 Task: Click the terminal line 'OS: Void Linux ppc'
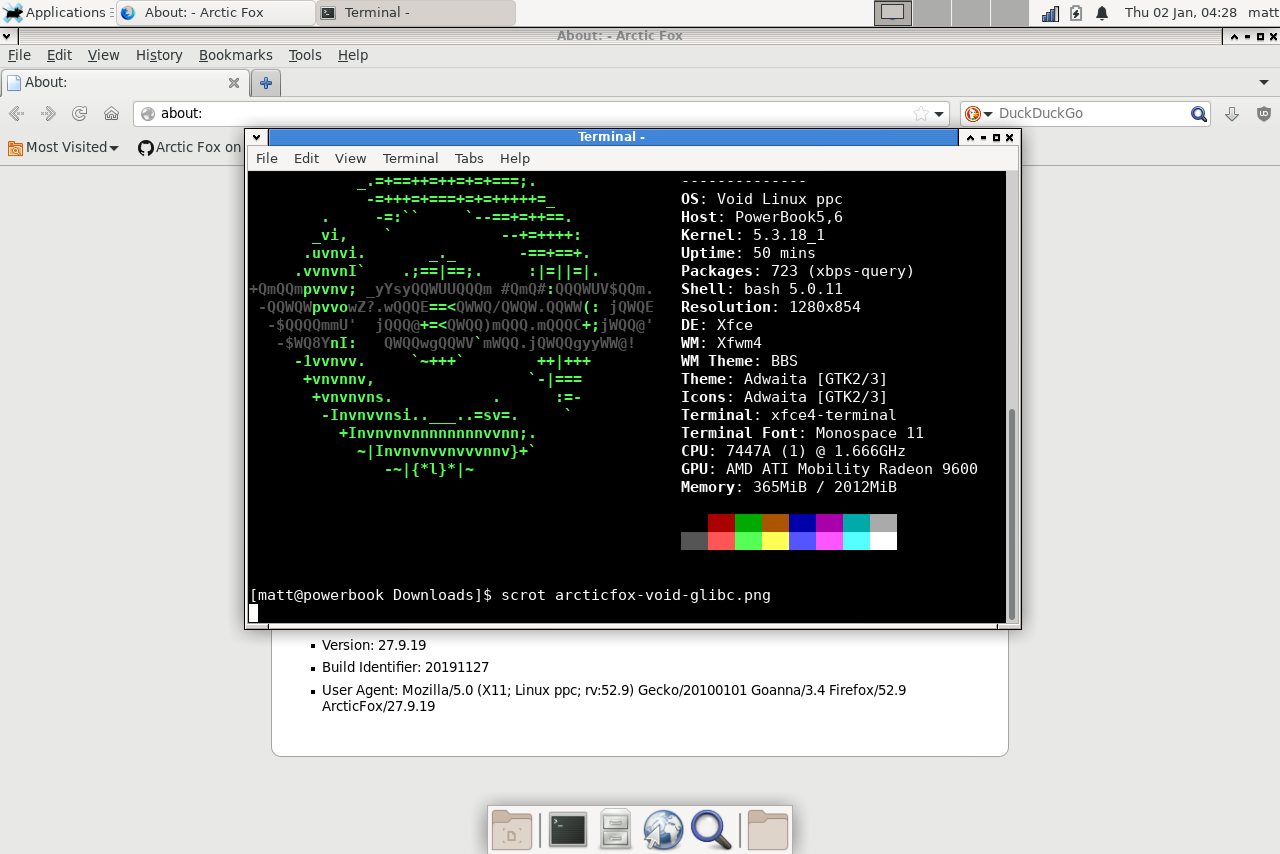point(762,199)
